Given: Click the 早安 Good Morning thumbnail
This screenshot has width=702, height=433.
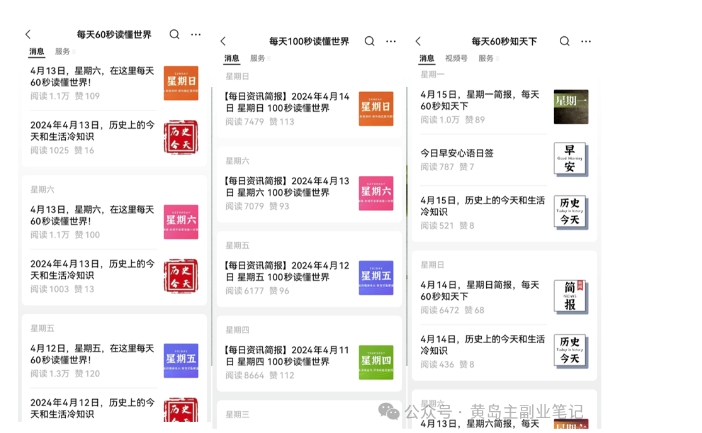Looking at the screenshot, I should pos(571,159).
